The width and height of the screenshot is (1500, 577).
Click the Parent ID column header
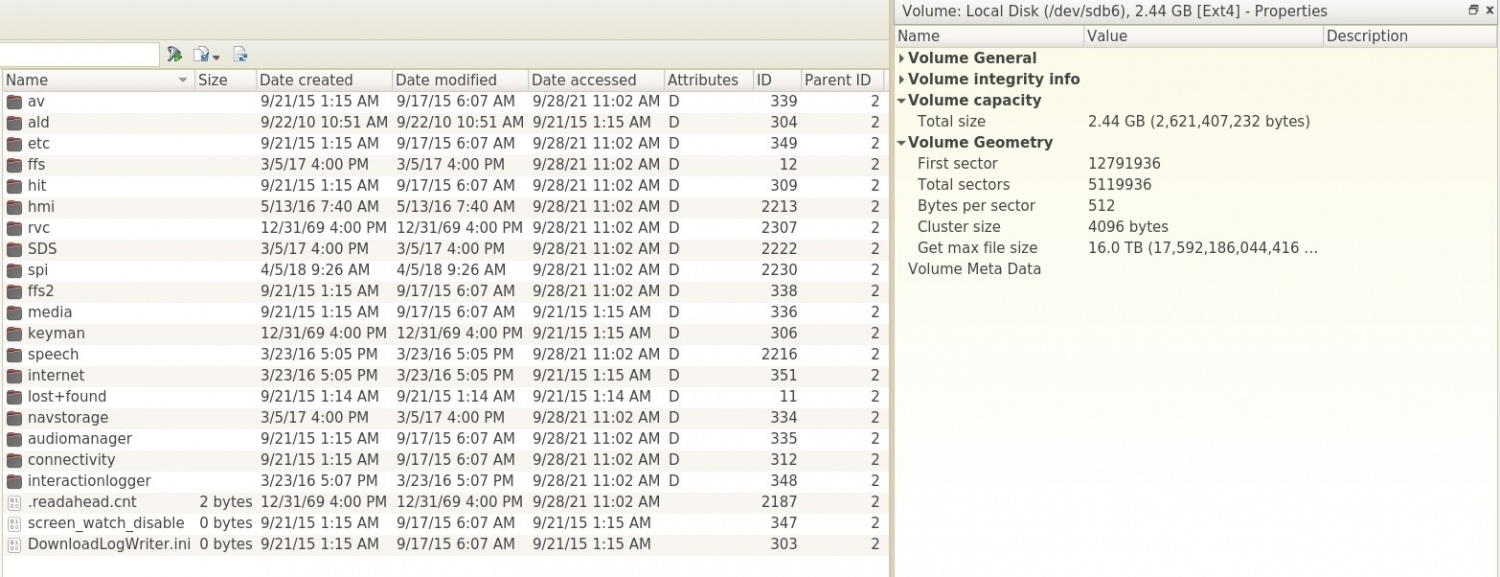[x=842, y=80]
